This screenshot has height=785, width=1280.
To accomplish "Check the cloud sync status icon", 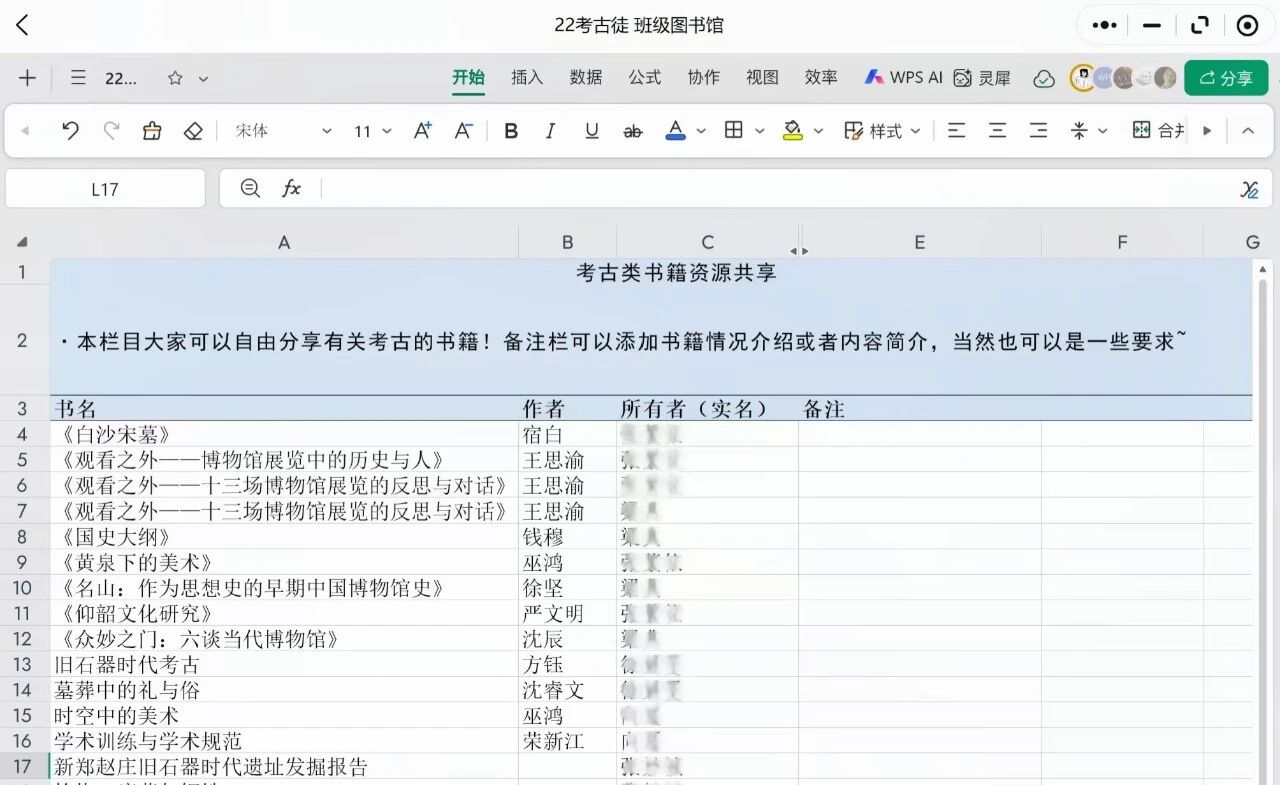I will [1044, 79].
